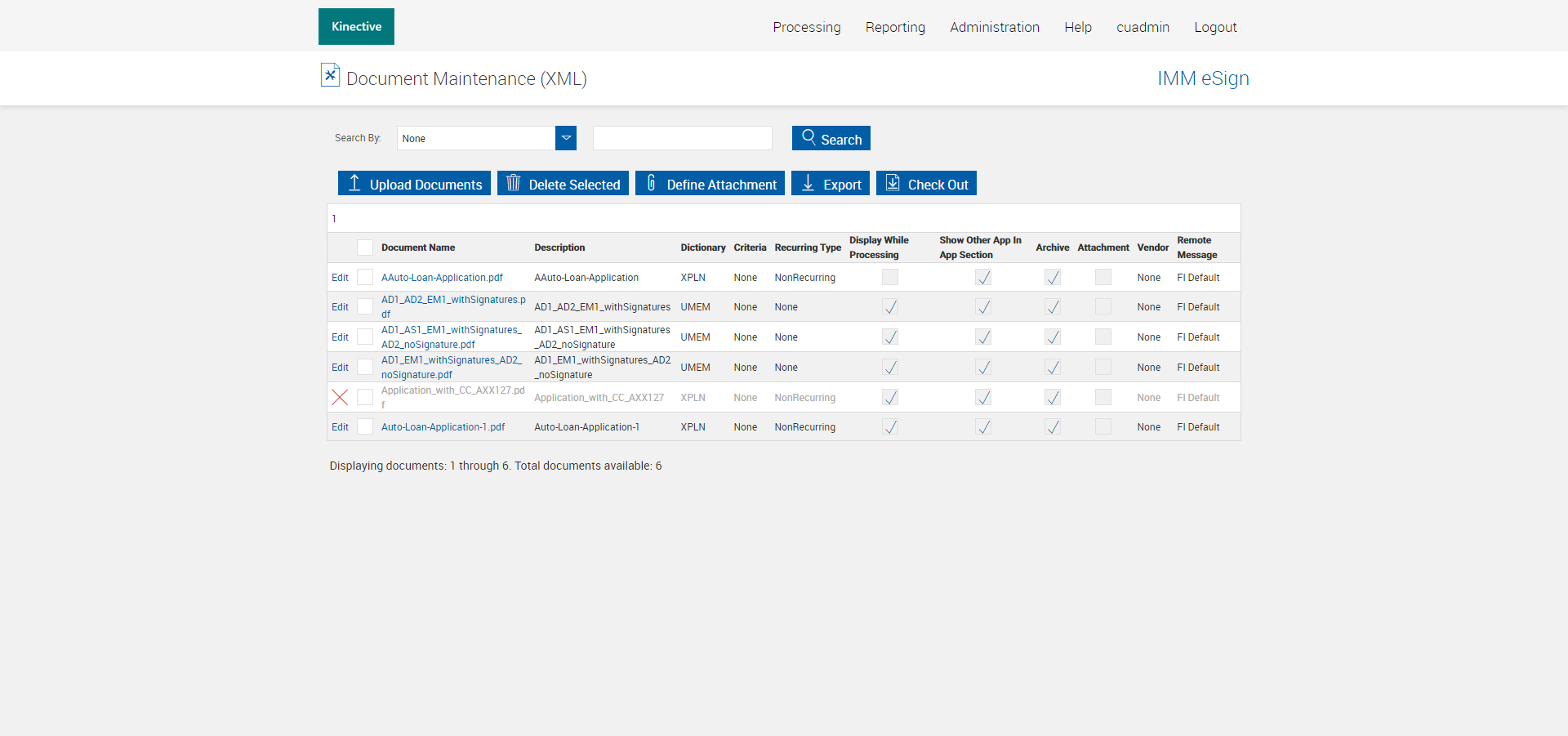Expand the Search By dropdown arrow

pos(566,138)
